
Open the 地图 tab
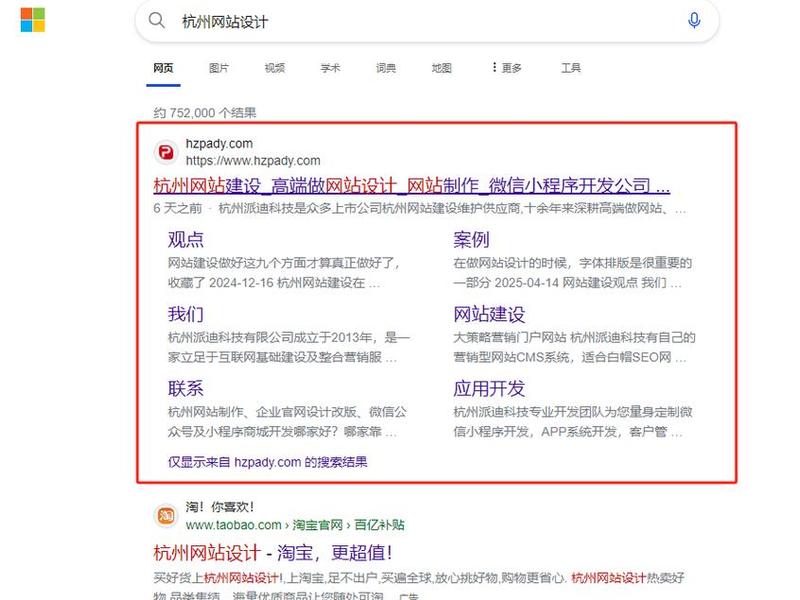coord(441,68)
